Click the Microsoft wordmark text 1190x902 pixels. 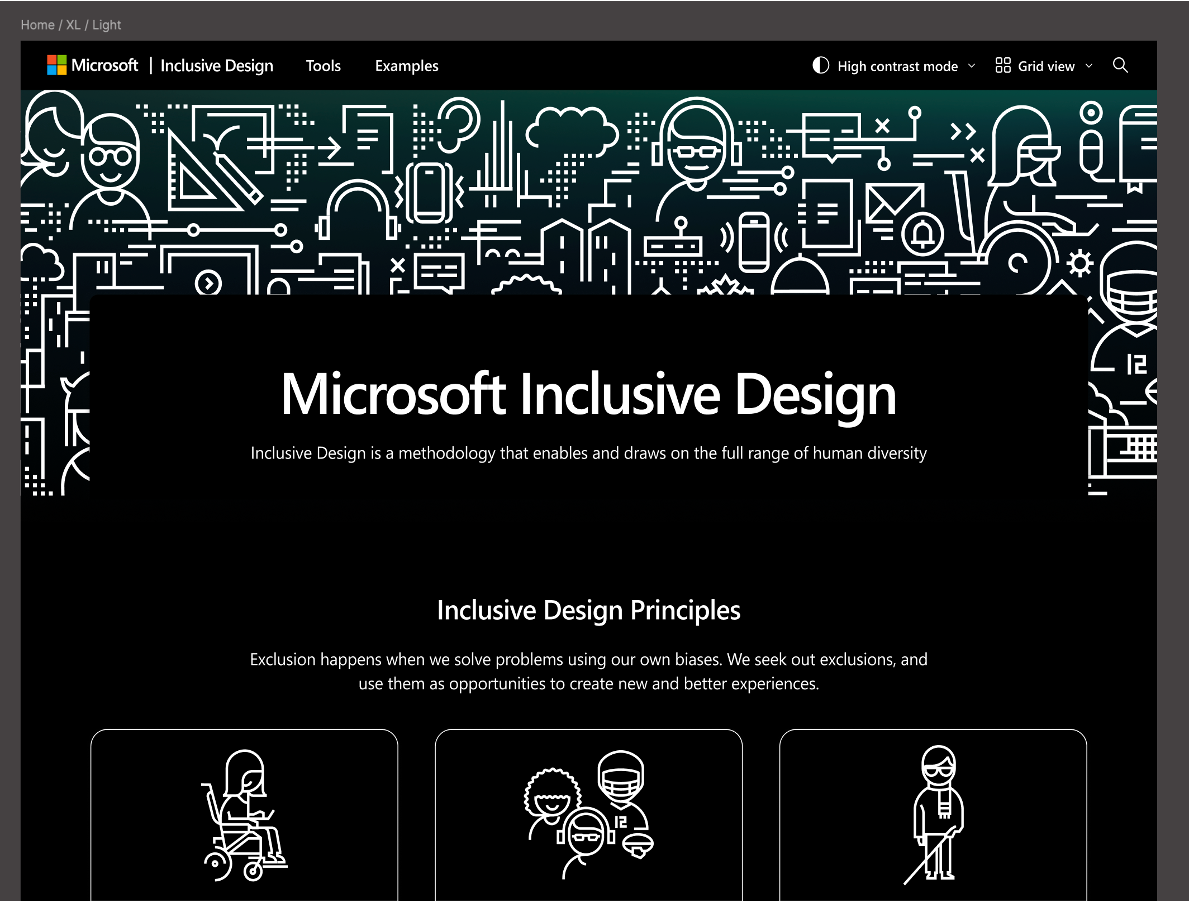point(105,65)
